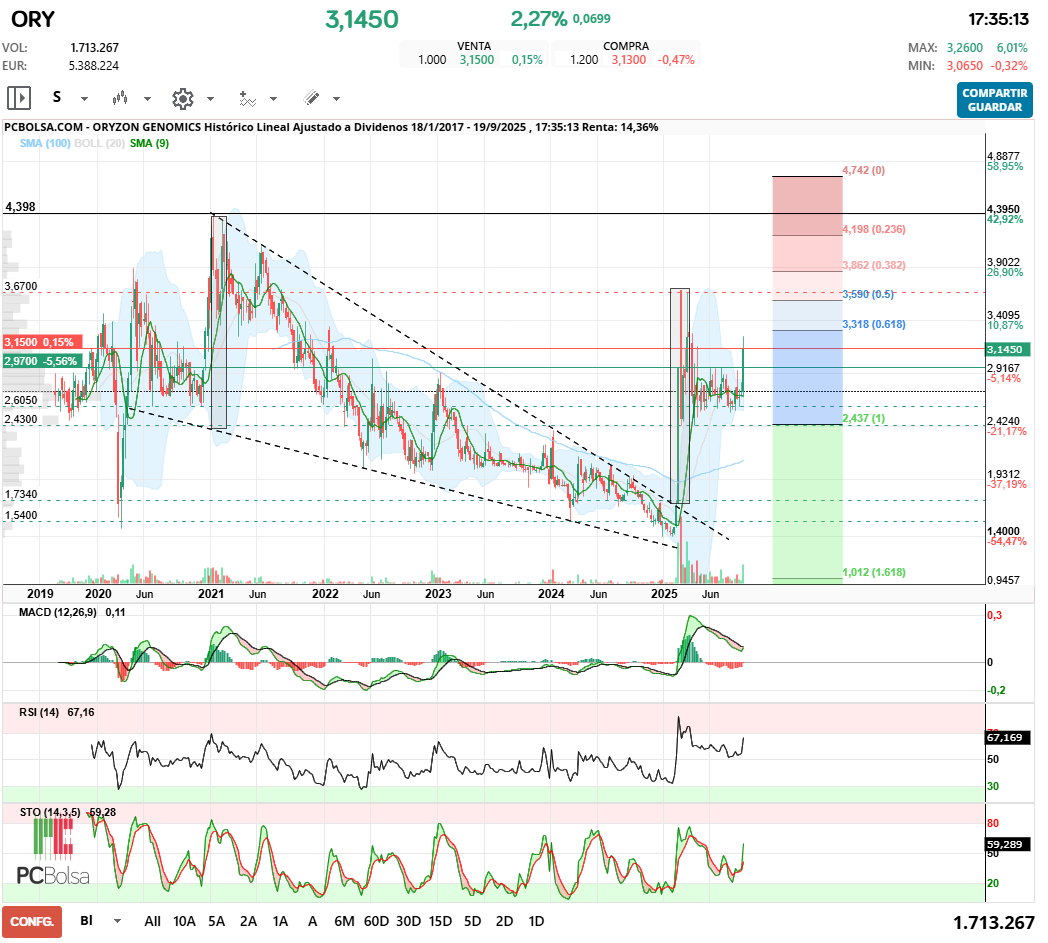The width and height of the screenshot is (1048, 943).
Task: Click the 2025 label on time axis
Action: tap(664, 594)
